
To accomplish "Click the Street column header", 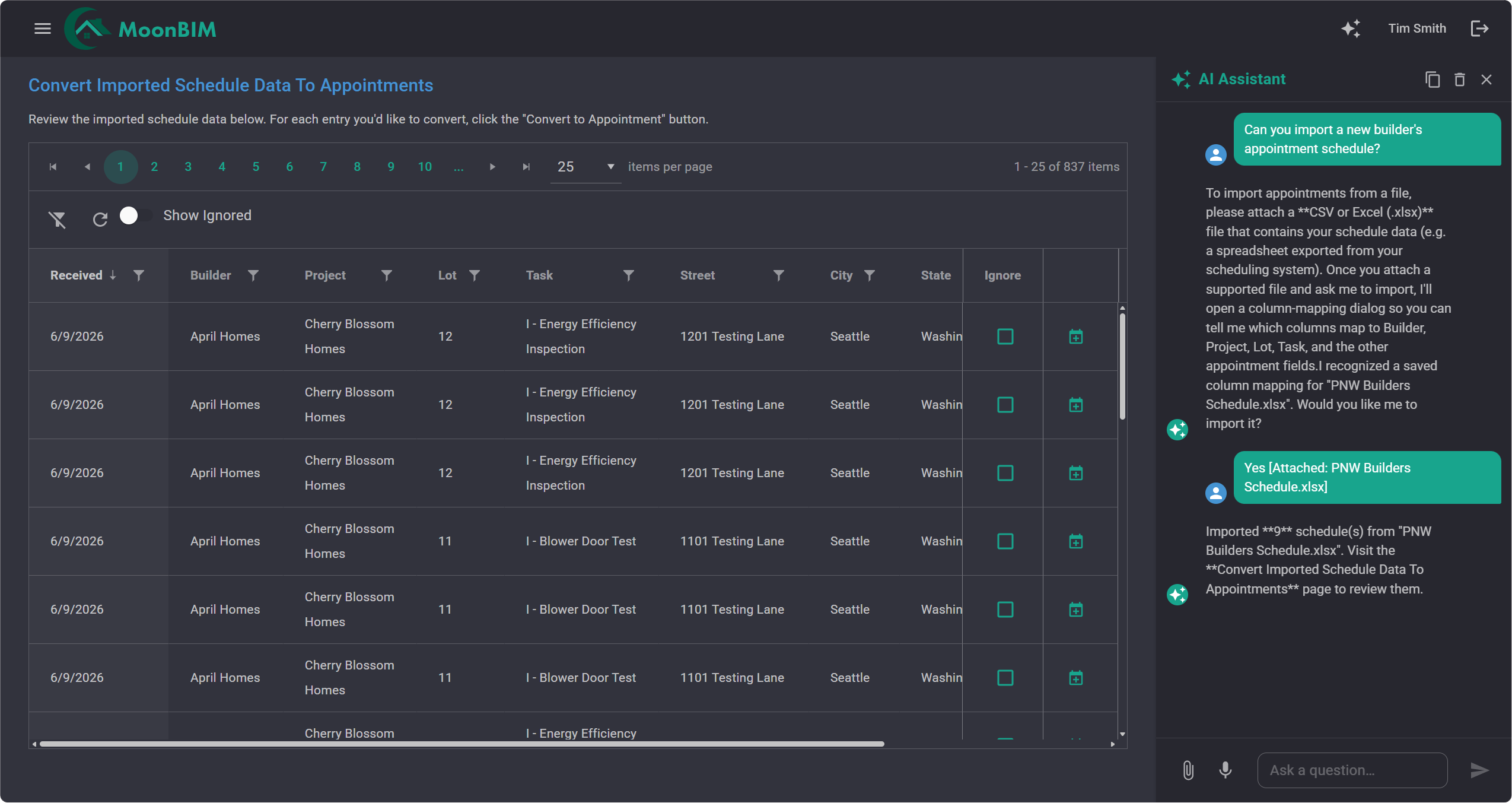I will (698, 275).
